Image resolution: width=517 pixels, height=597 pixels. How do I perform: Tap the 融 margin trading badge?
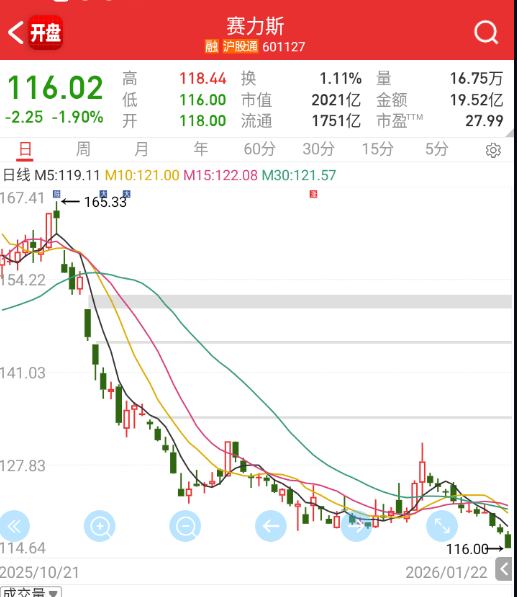point(212,46)
